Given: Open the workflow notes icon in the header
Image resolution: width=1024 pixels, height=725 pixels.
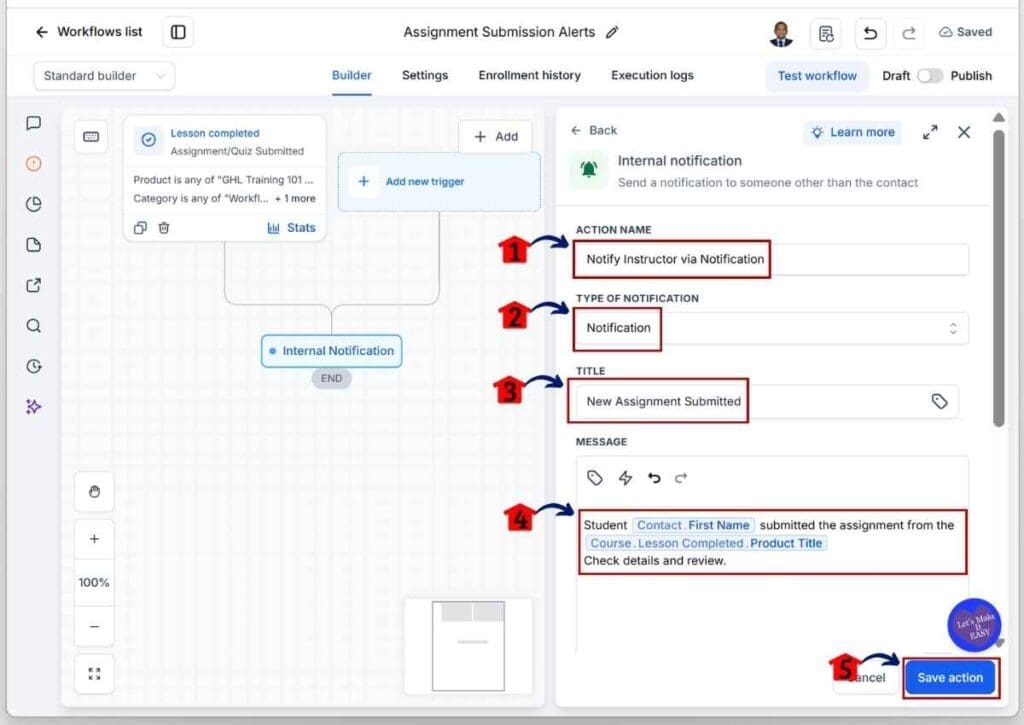Looking at the screenshot, I should pyautogui.click(x=825, y=33).
